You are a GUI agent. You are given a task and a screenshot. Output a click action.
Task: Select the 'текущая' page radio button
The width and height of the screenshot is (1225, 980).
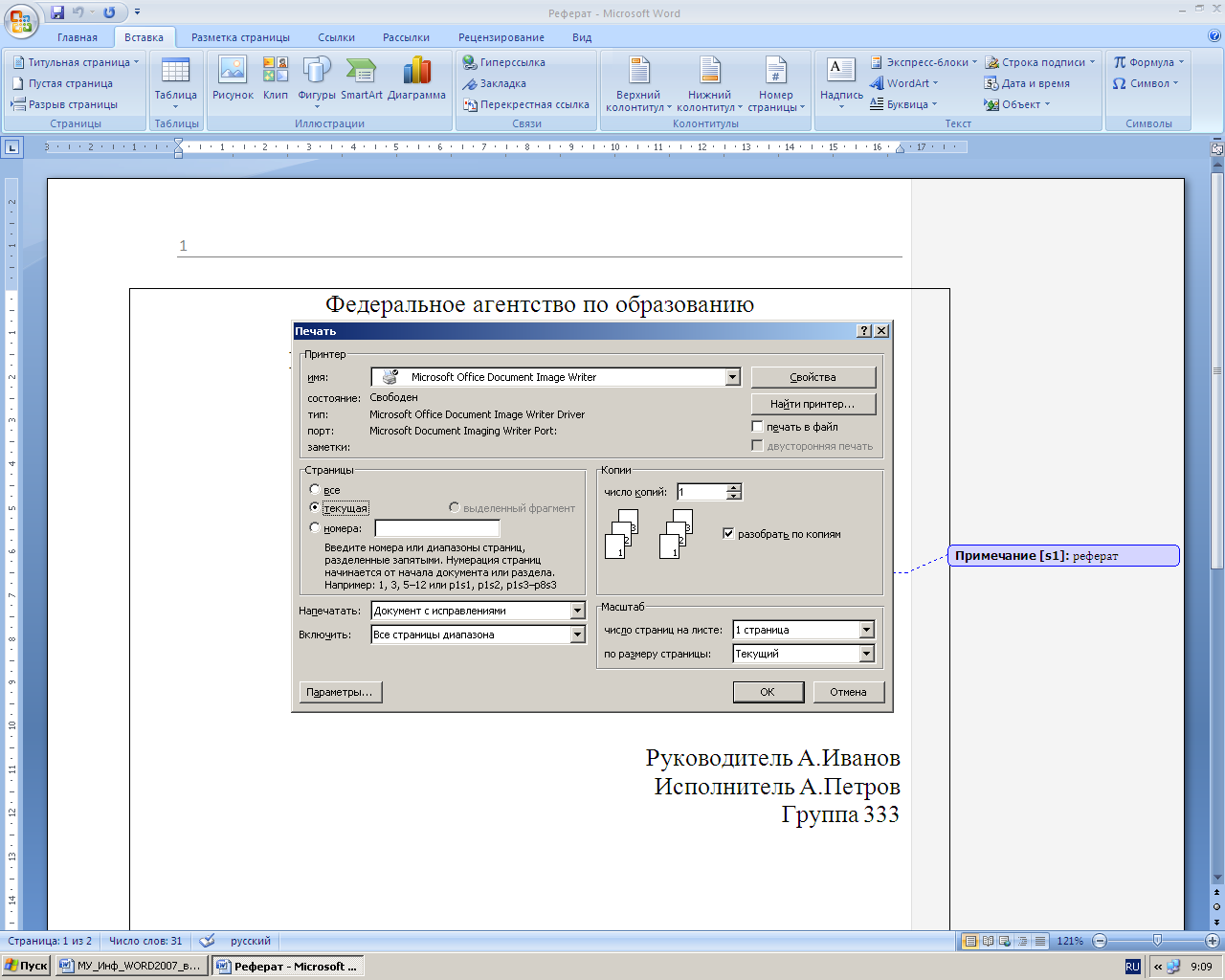coord(315,508)
